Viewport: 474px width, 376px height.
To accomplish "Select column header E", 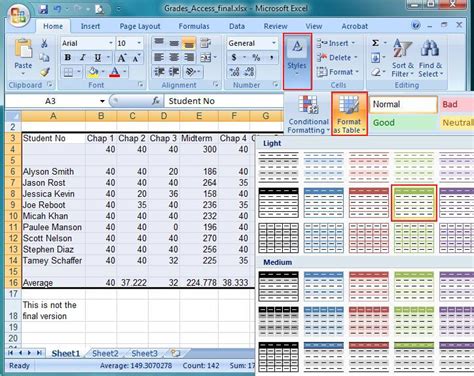I will [199, 116].
